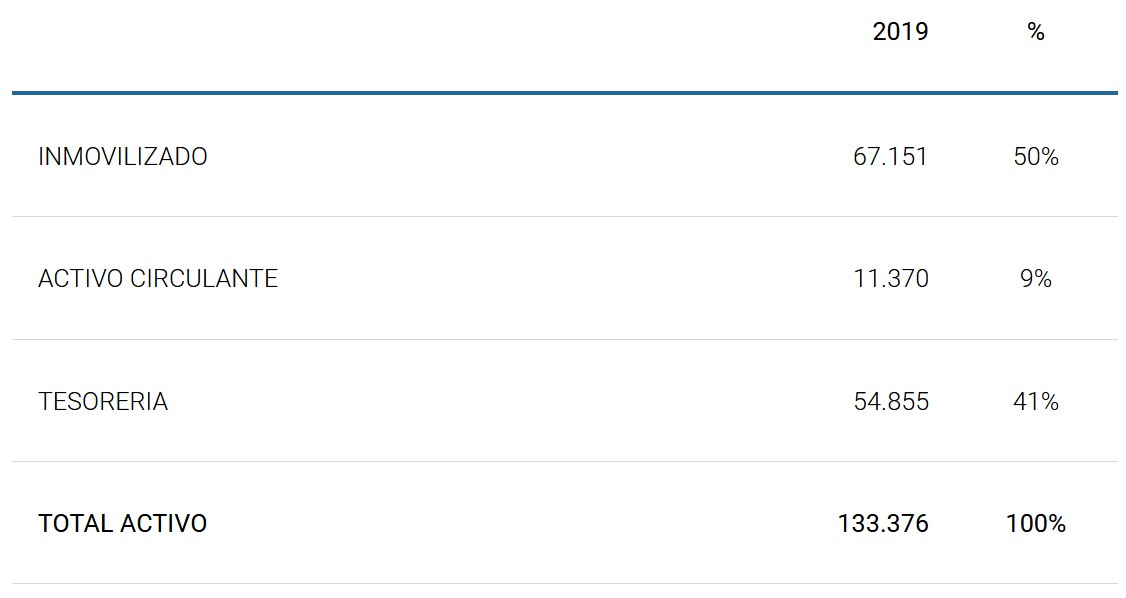Click the 2019 column header
Screen dimensions: 1126x598
point(900,32)
